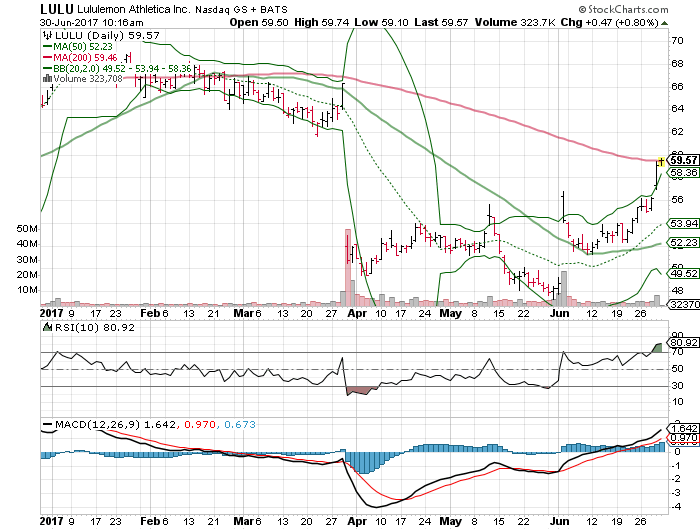
Task: Click the MA(50) 52.23 legend label
Action: [83, 46]
